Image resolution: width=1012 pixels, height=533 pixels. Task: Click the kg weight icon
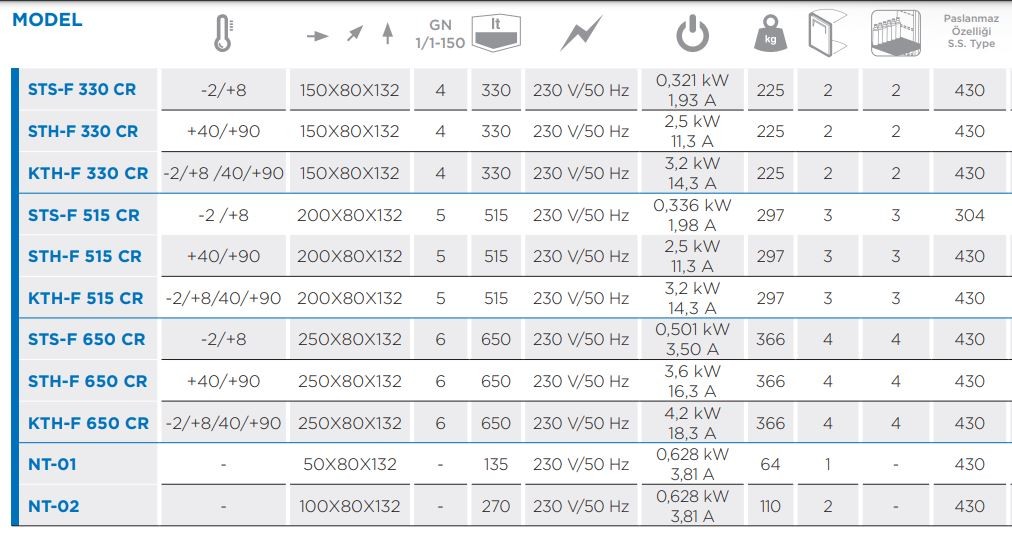click(770, 36)
